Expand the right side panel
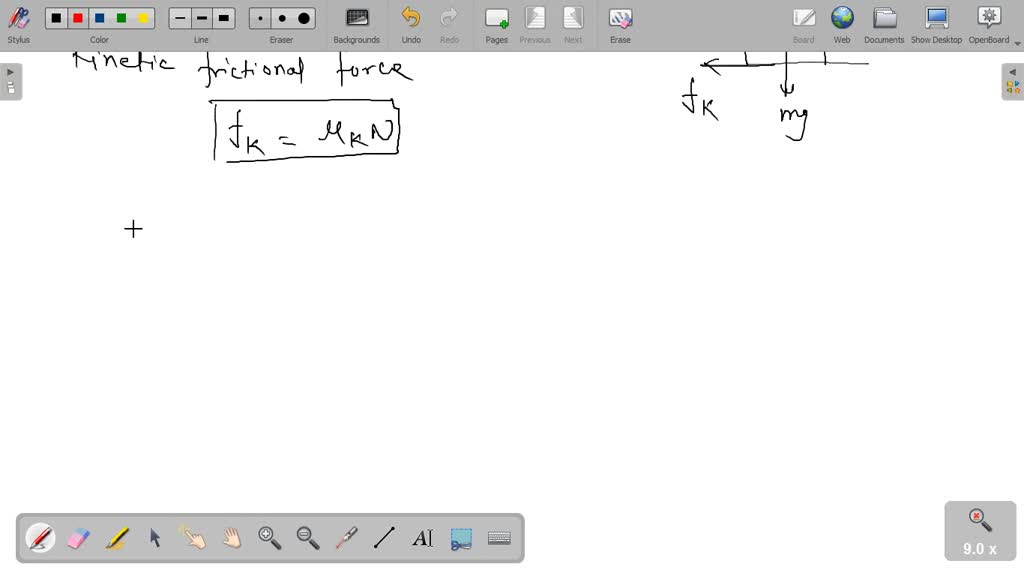Viewport: 1024px width, 576px height. [x=1014, y=72]
